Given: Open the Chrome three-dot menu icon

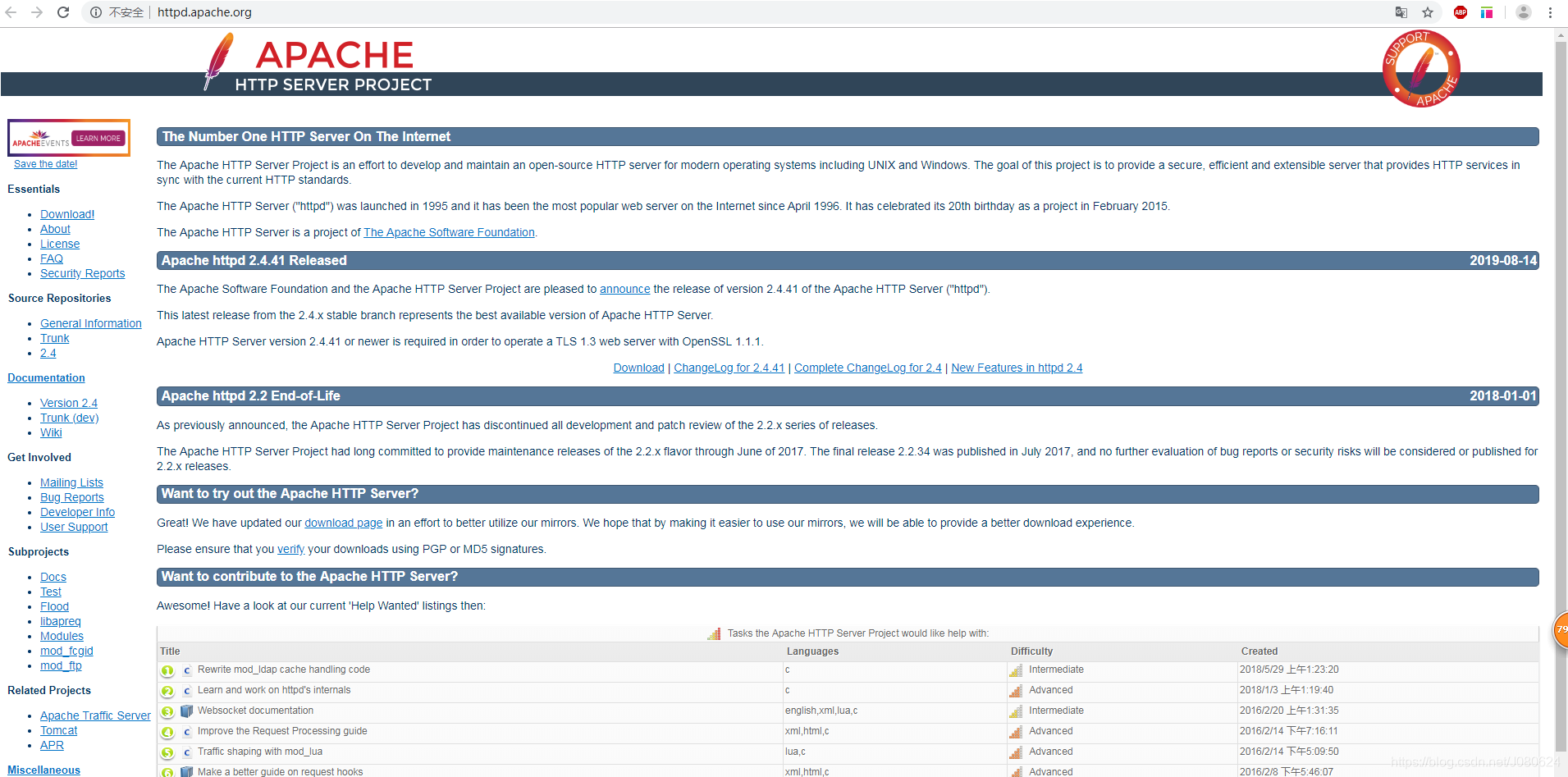Looking at the screenshot, I should [x=1549, y=12].
